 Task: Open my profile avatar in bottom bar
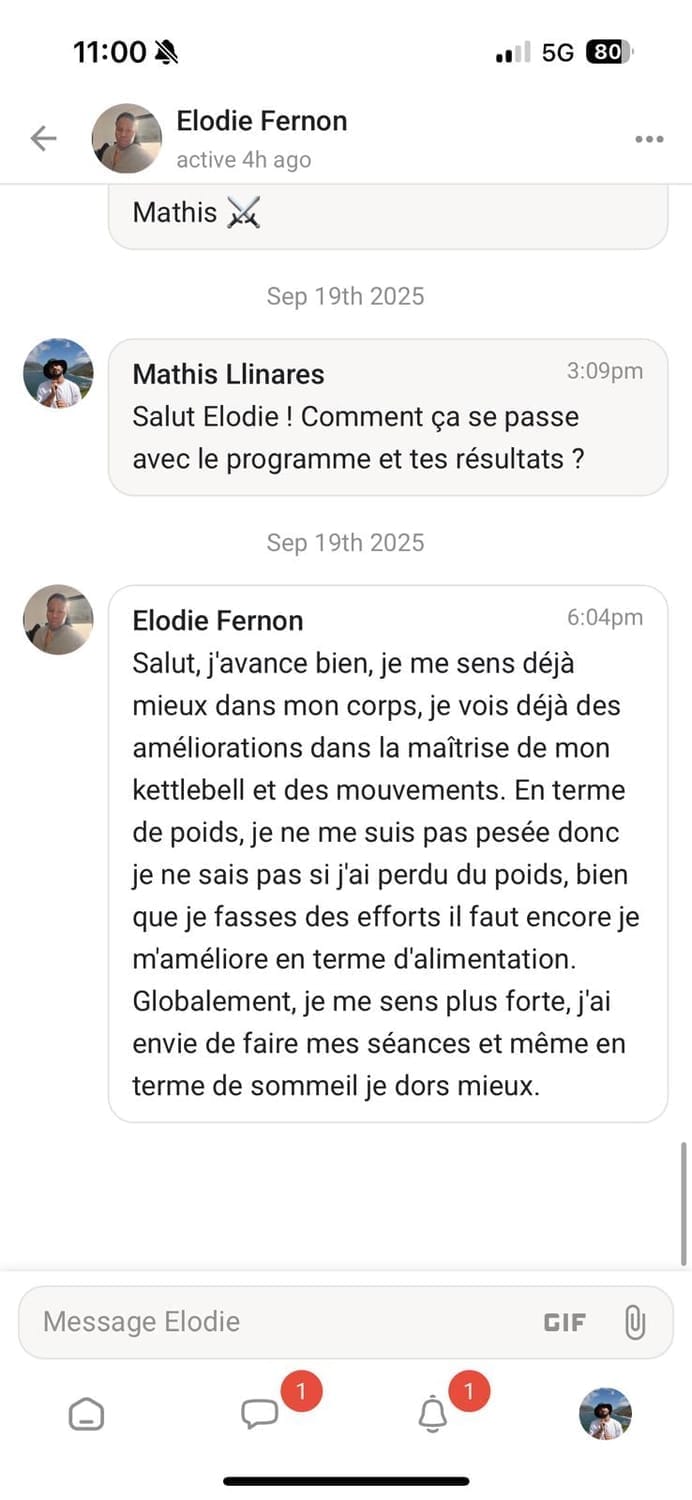click(x=605, y=1414)
